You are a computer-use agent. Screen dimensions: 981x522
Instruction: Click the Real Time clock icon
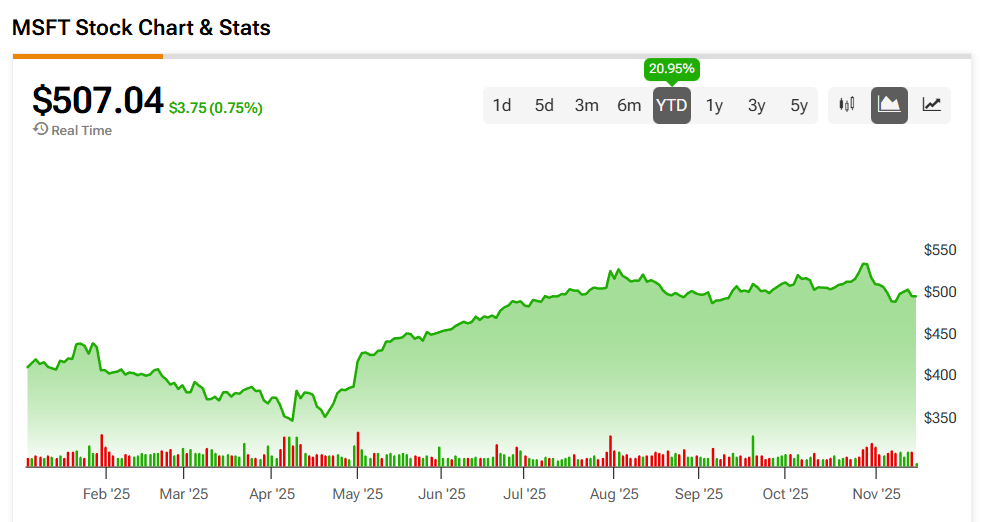[41, 130]
